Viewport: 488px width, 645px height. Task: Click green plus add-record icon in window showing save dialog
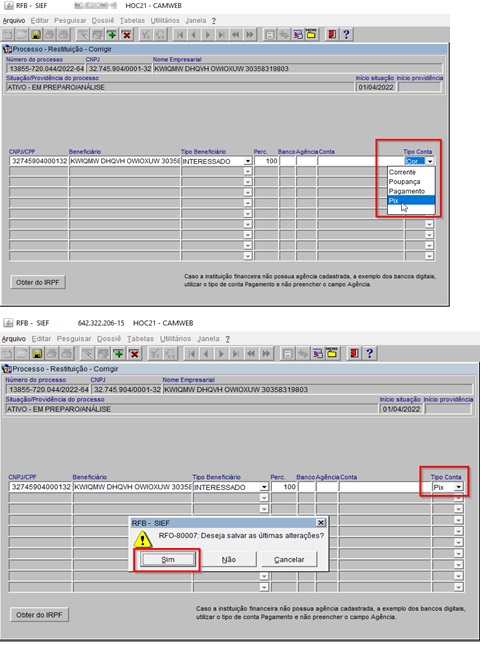point(119,353)
